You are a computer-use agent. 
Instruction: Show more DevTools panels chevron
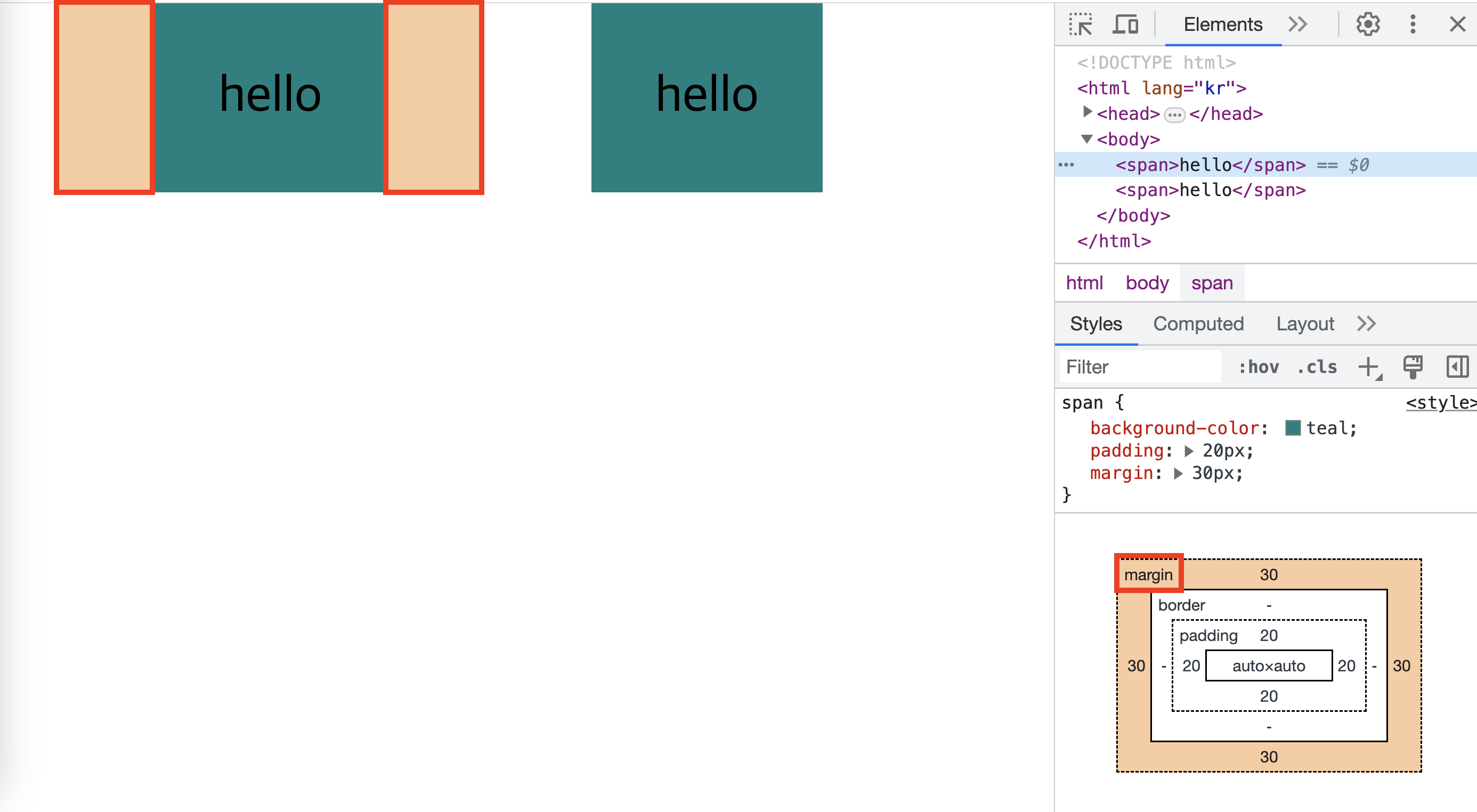(1297, 25)
